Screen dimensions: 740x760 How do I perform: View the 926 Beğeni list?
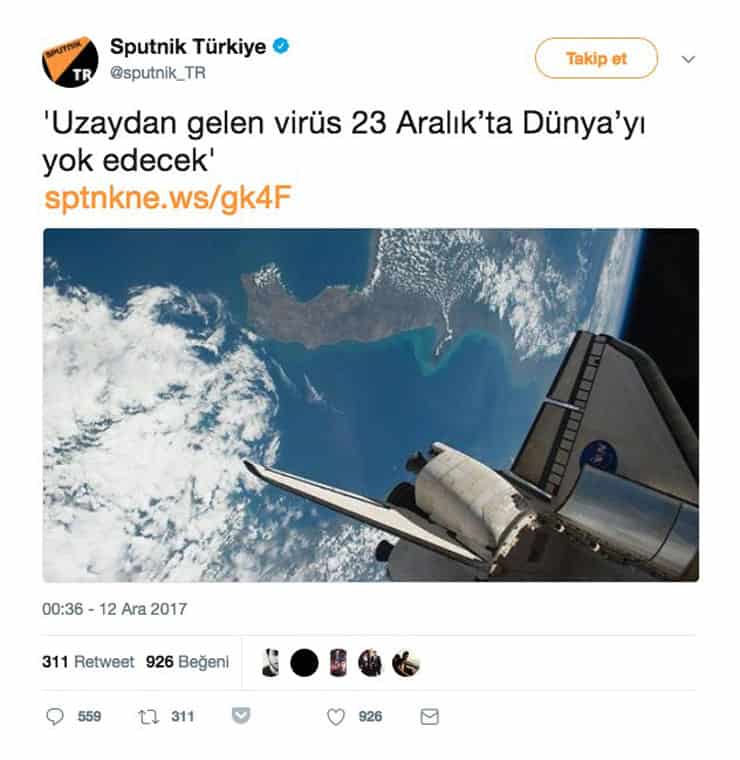pyautogui.click(x=187, y=662)
